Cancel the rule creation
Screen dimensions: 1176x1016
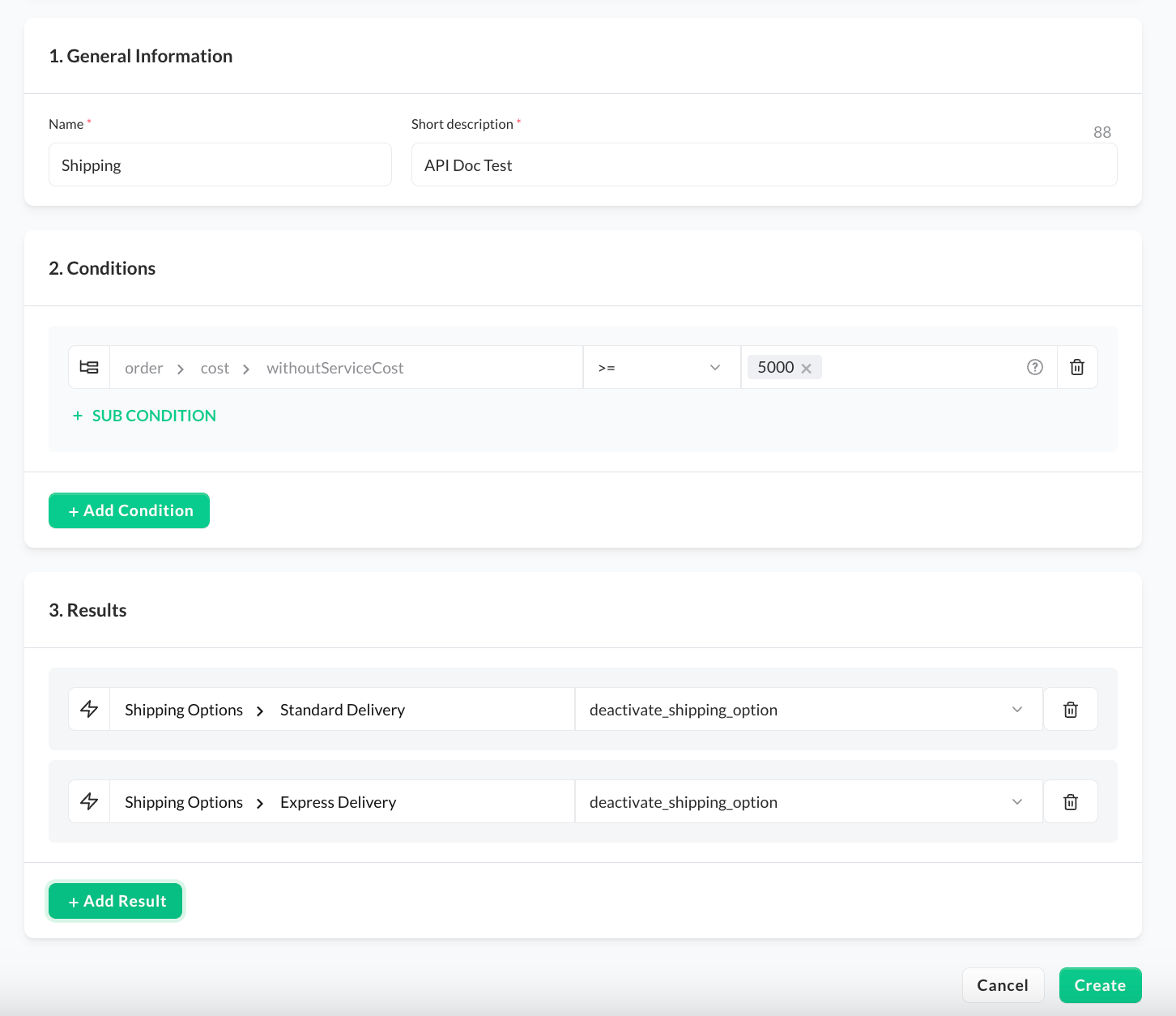coord(1002,985)
